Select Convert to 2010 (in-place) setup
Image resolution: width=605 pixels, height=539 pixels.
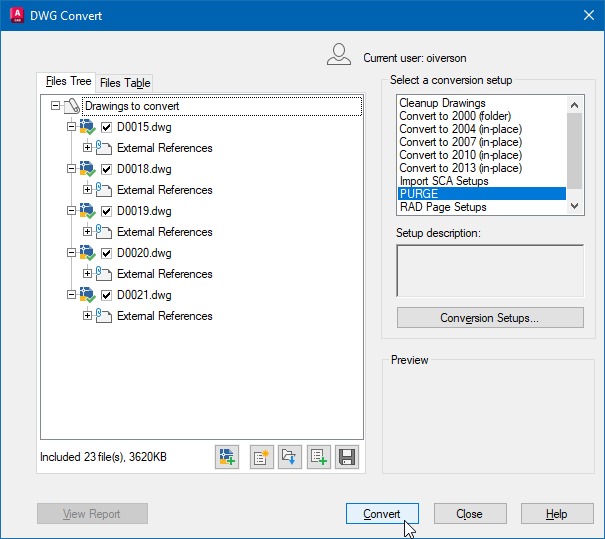click(459, 155)
